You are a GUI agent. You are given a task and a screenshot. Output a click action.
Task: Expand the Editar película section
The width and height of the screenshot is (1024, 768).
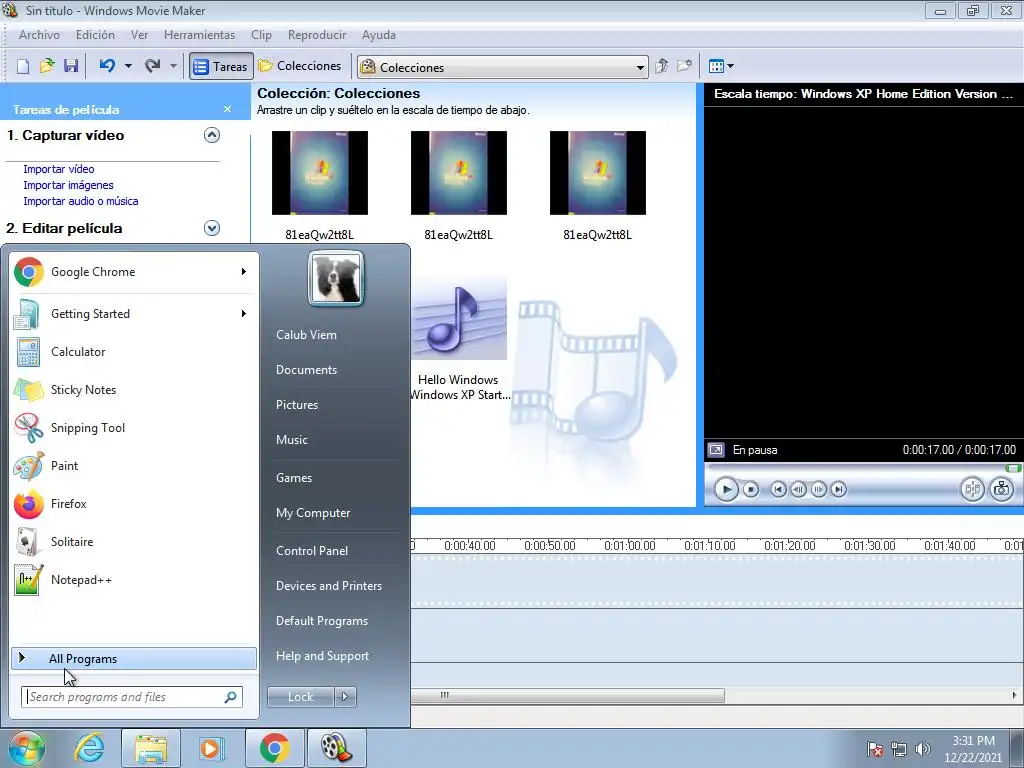[212, 228]
